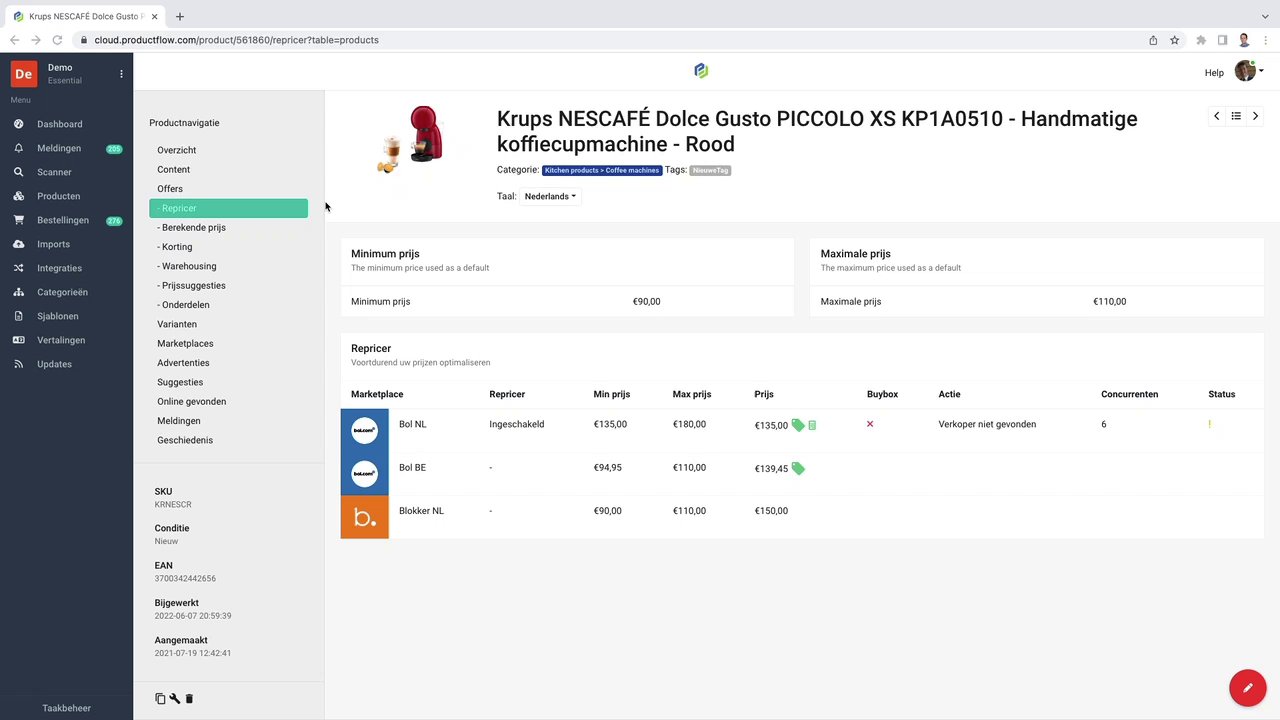Image resolution: width=1280 pixels, height=720 pixels.
Task: Click the red Buybox cross on Bol NL
Action: [870, 424]
